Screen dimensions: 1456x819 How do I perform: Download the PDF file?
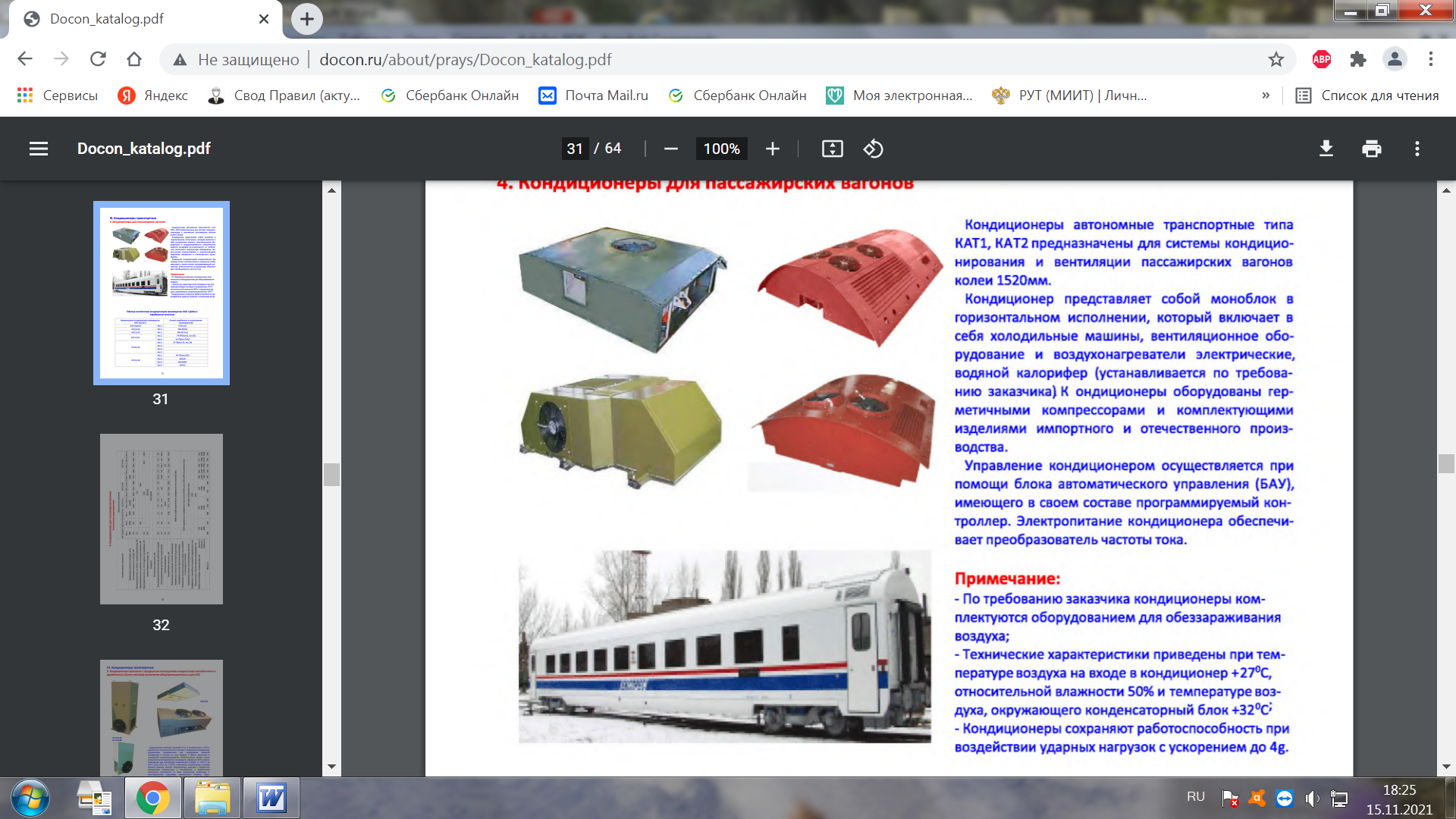(1326, 149)
